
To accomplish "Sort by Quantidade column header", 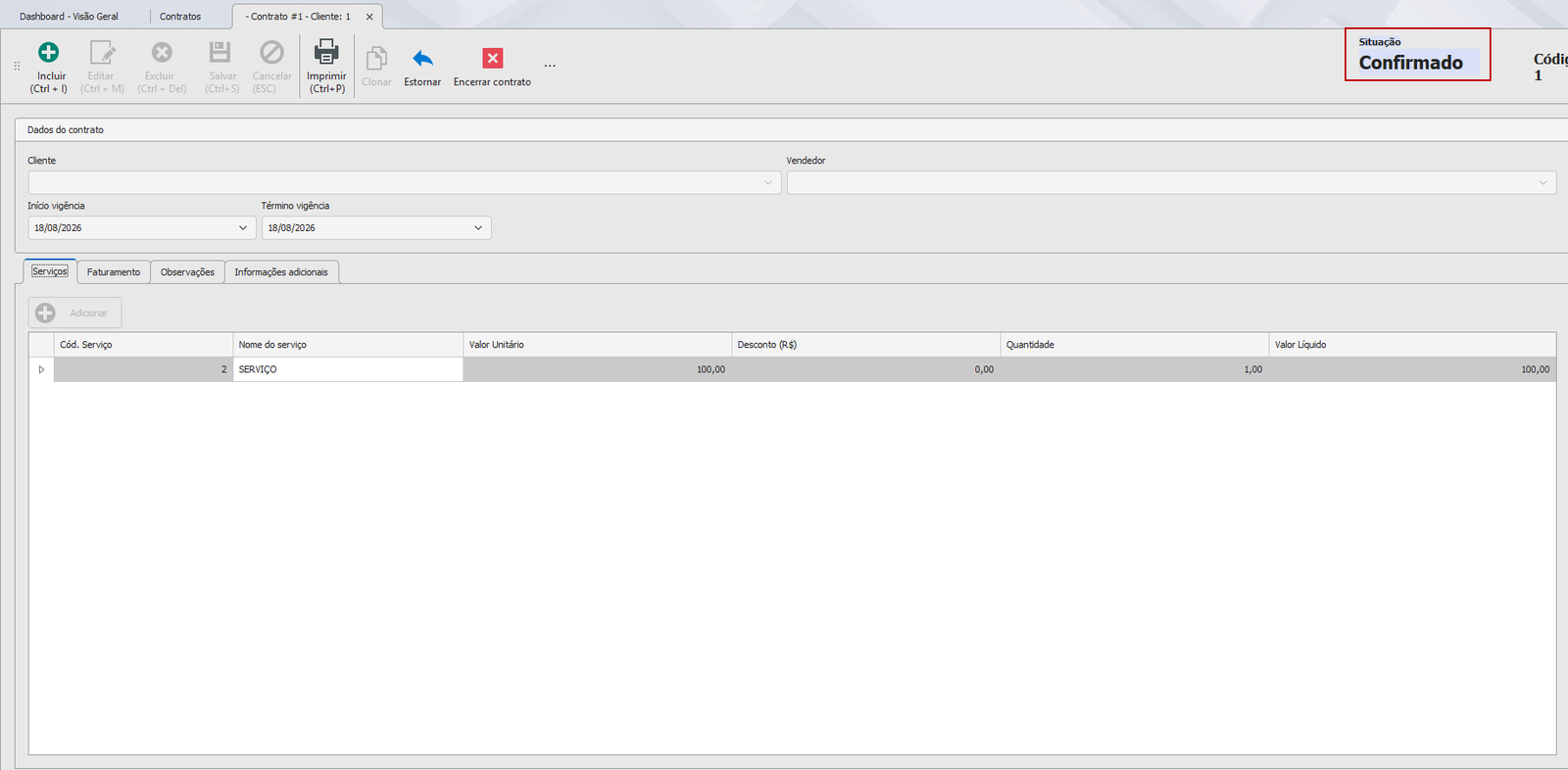I will (1134, 345).
